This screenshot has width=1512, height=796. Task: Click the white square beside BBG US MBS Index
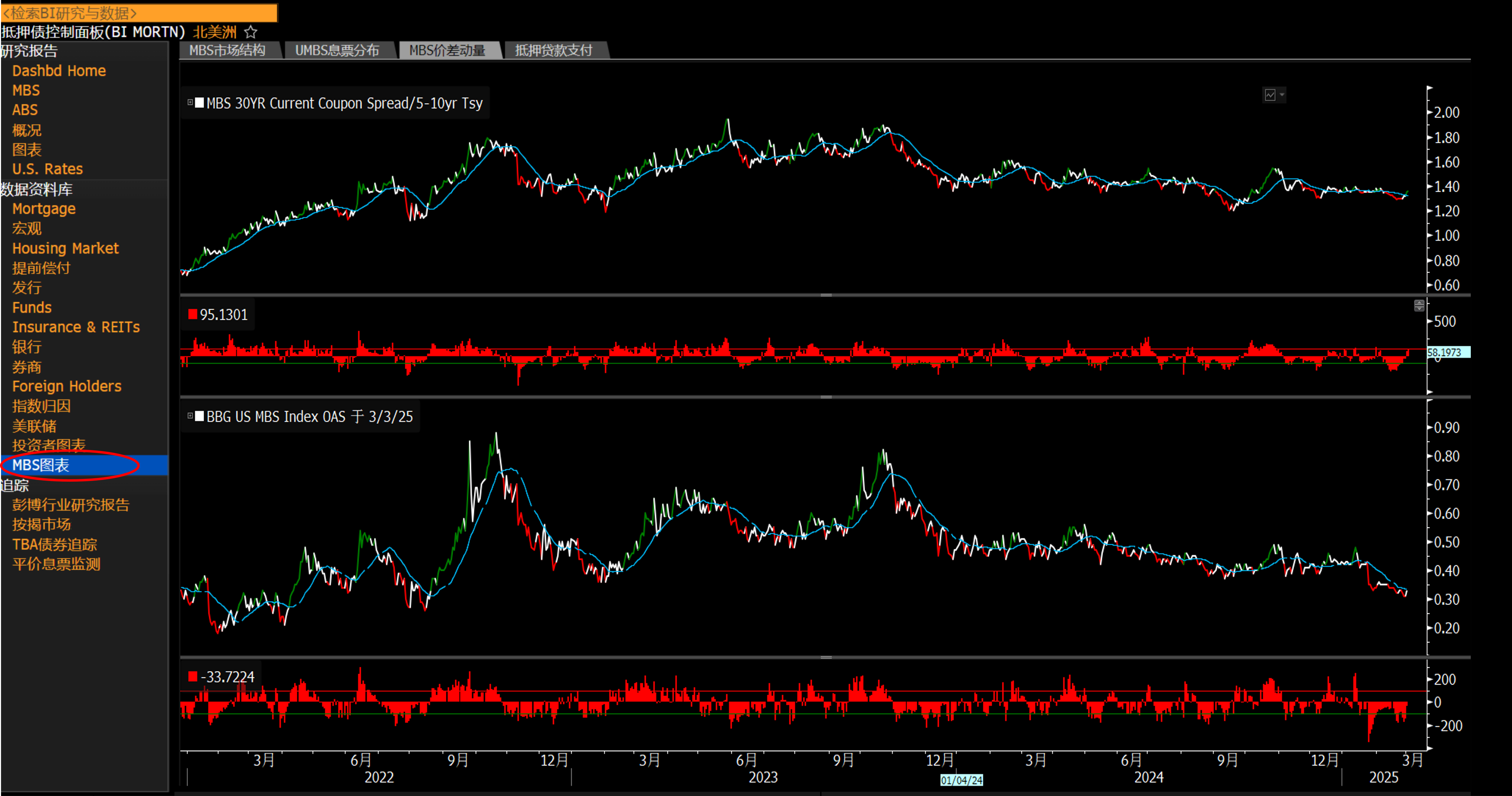(200, 416)
